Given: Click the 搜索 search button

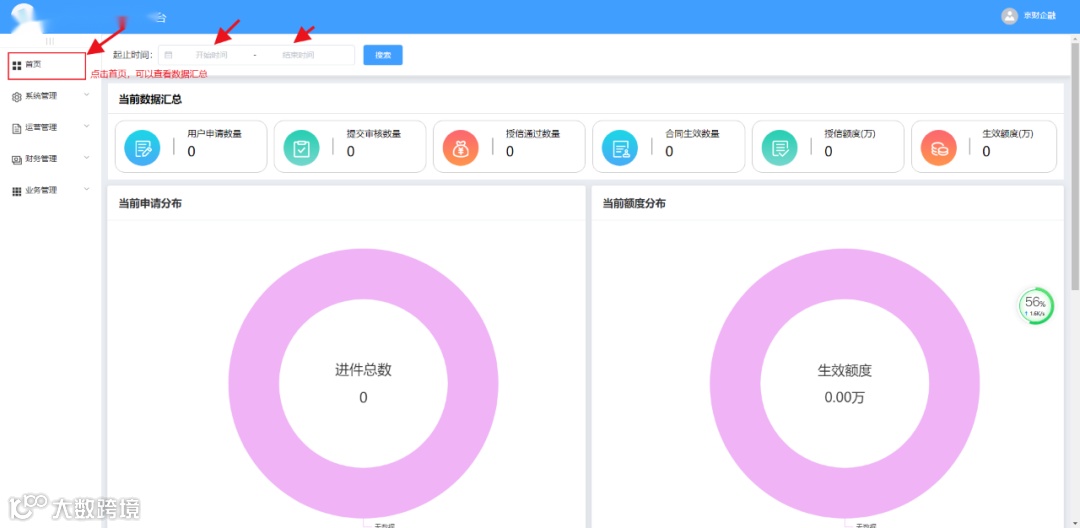Looking at the screenshot, I should point(383,55).
